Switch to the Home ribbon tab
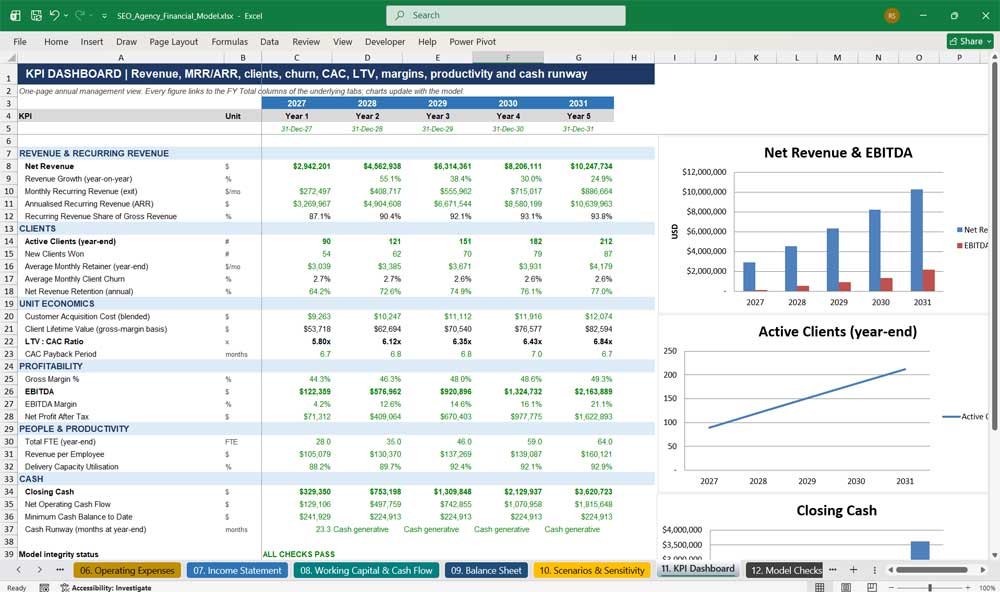 point(56,41)
